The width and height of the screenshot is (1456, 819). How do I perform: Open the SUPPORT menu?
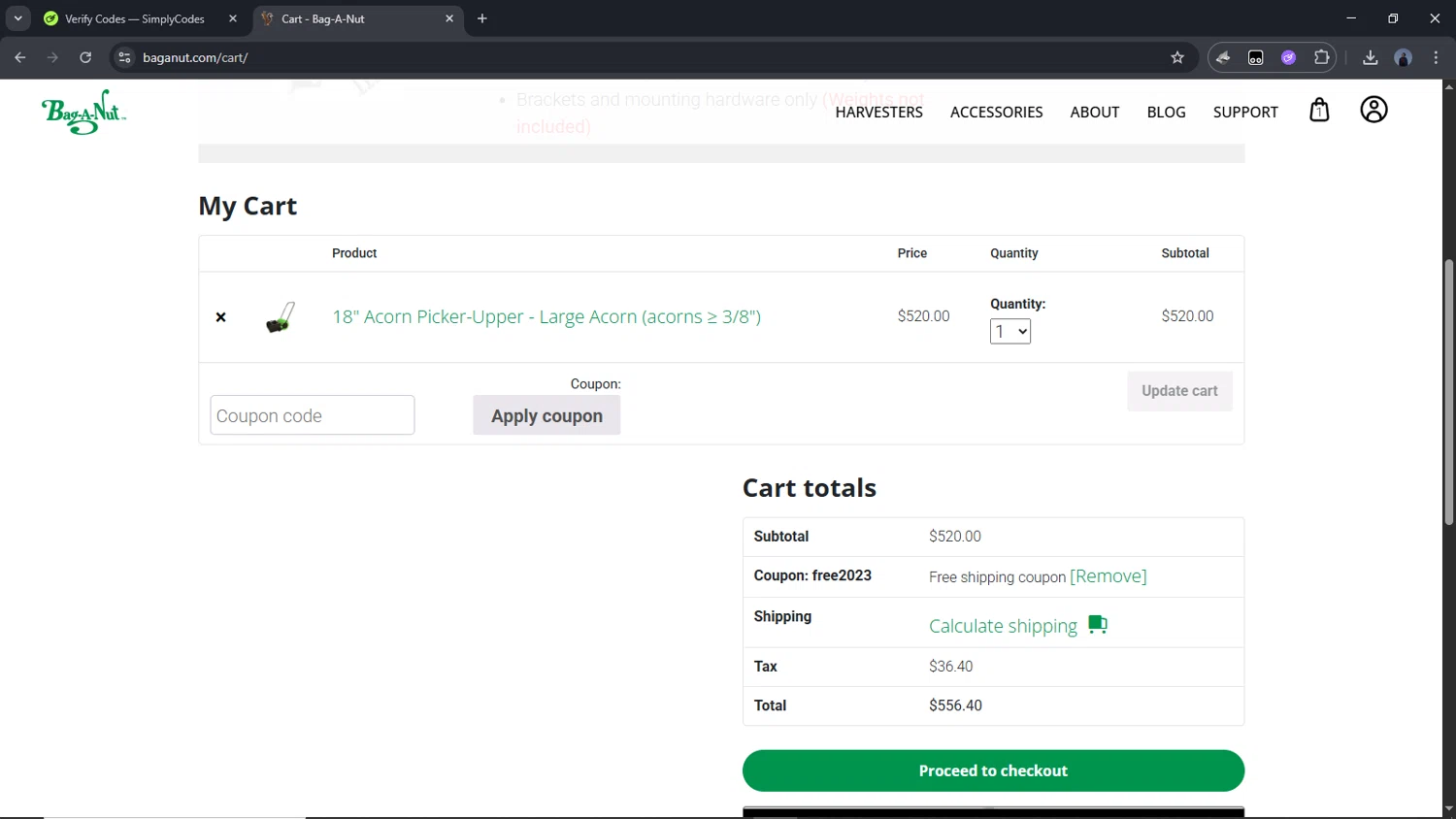(1245, 112)
